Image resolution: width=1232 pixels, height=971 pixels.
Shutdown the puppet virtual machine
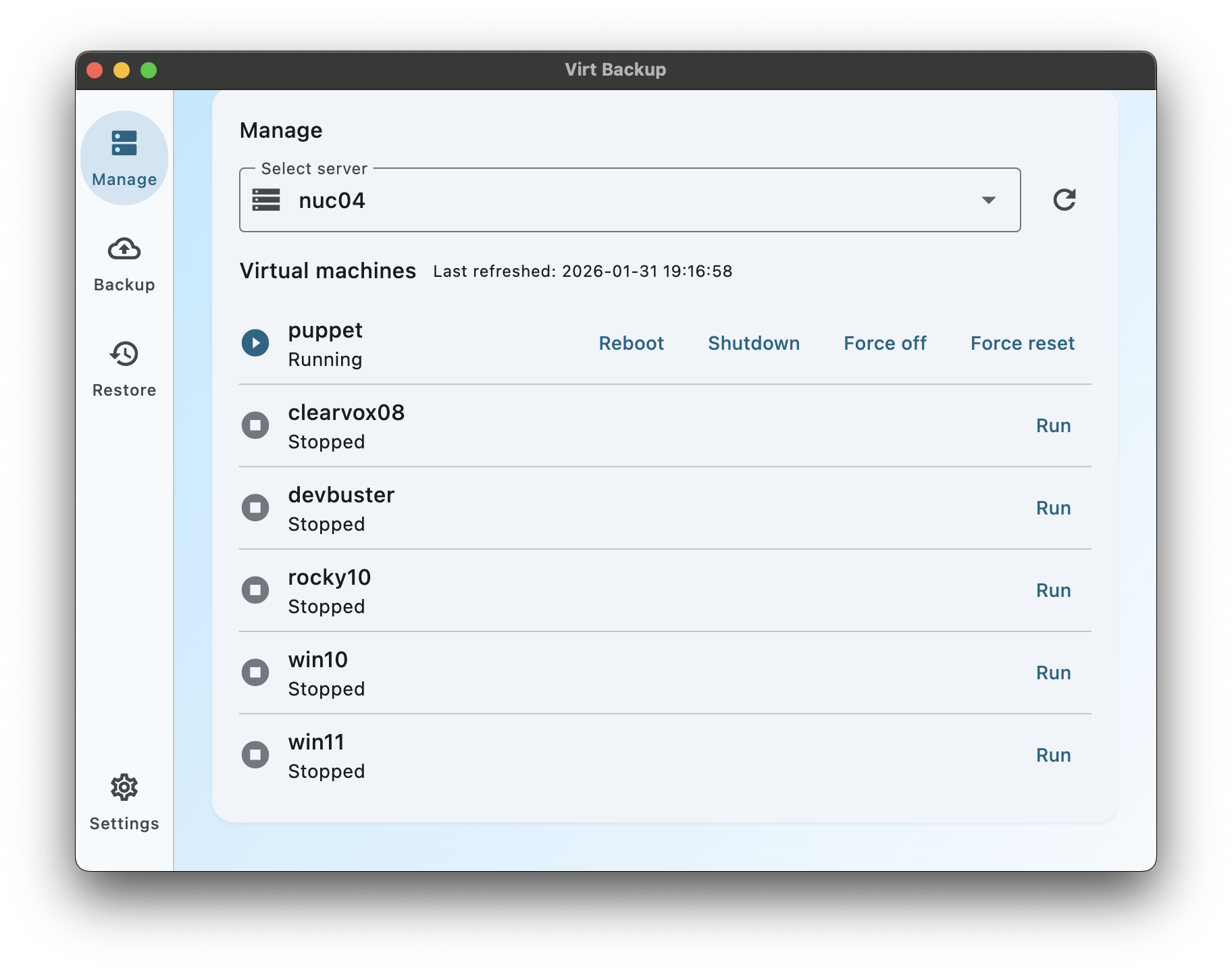coord(754,343)
